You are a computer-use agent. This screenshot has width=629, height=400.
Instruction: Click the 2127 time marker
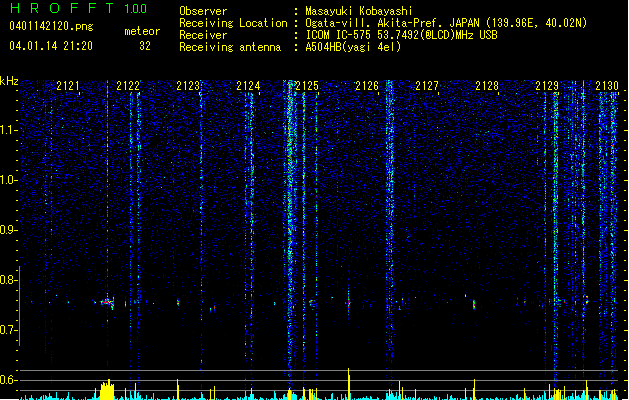click(427, 86)
